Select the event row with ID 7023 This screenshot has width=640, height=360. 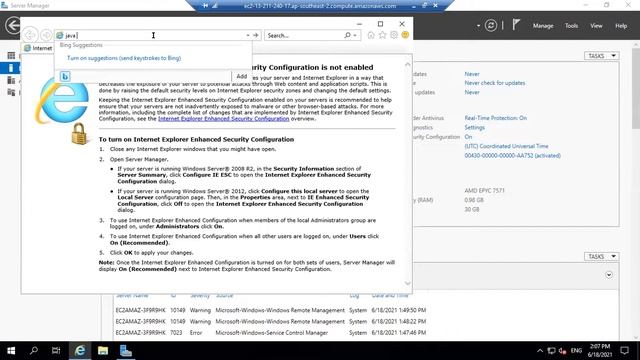point(271,333)
